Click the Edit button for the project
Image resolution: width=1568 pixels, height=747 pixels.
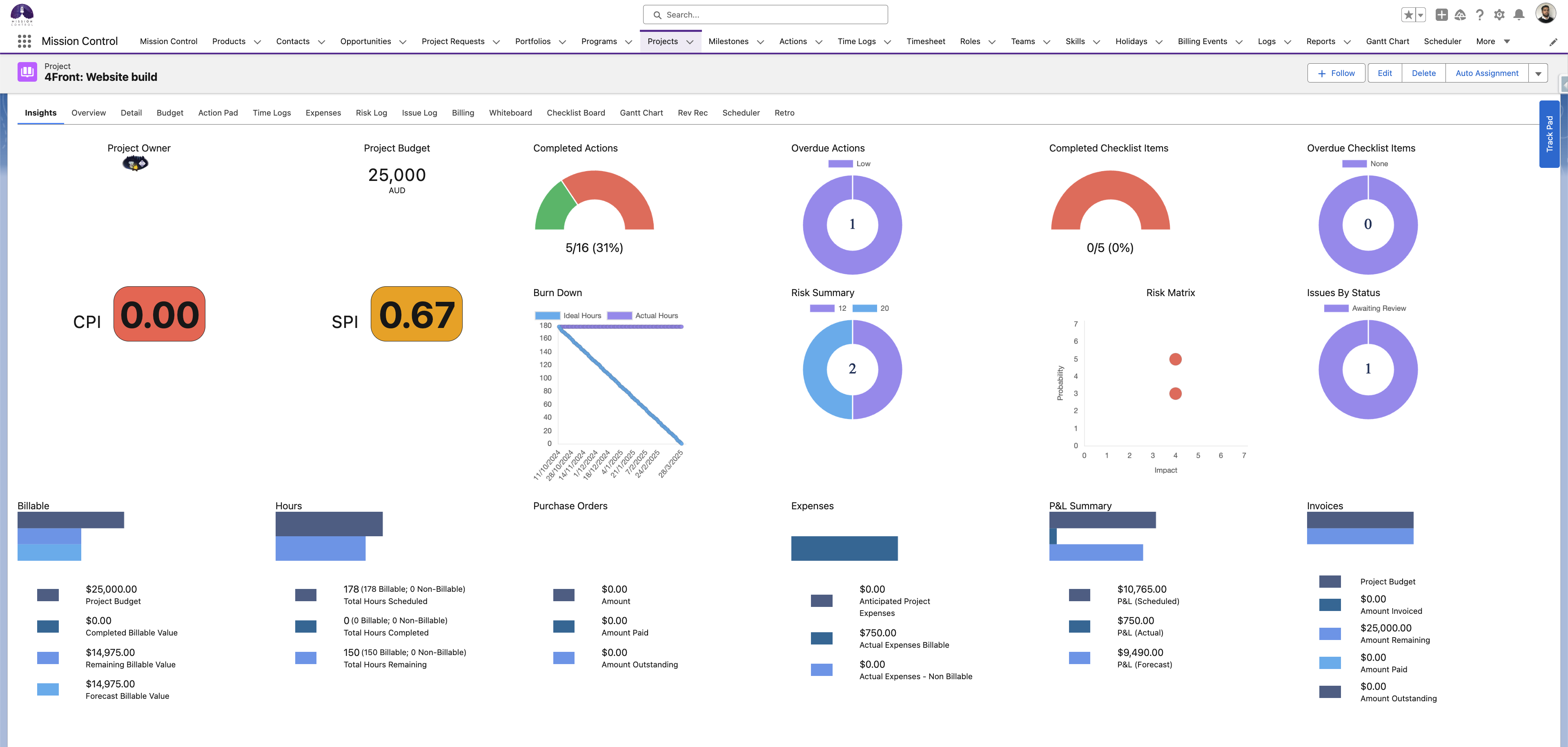pos(1385,72)
